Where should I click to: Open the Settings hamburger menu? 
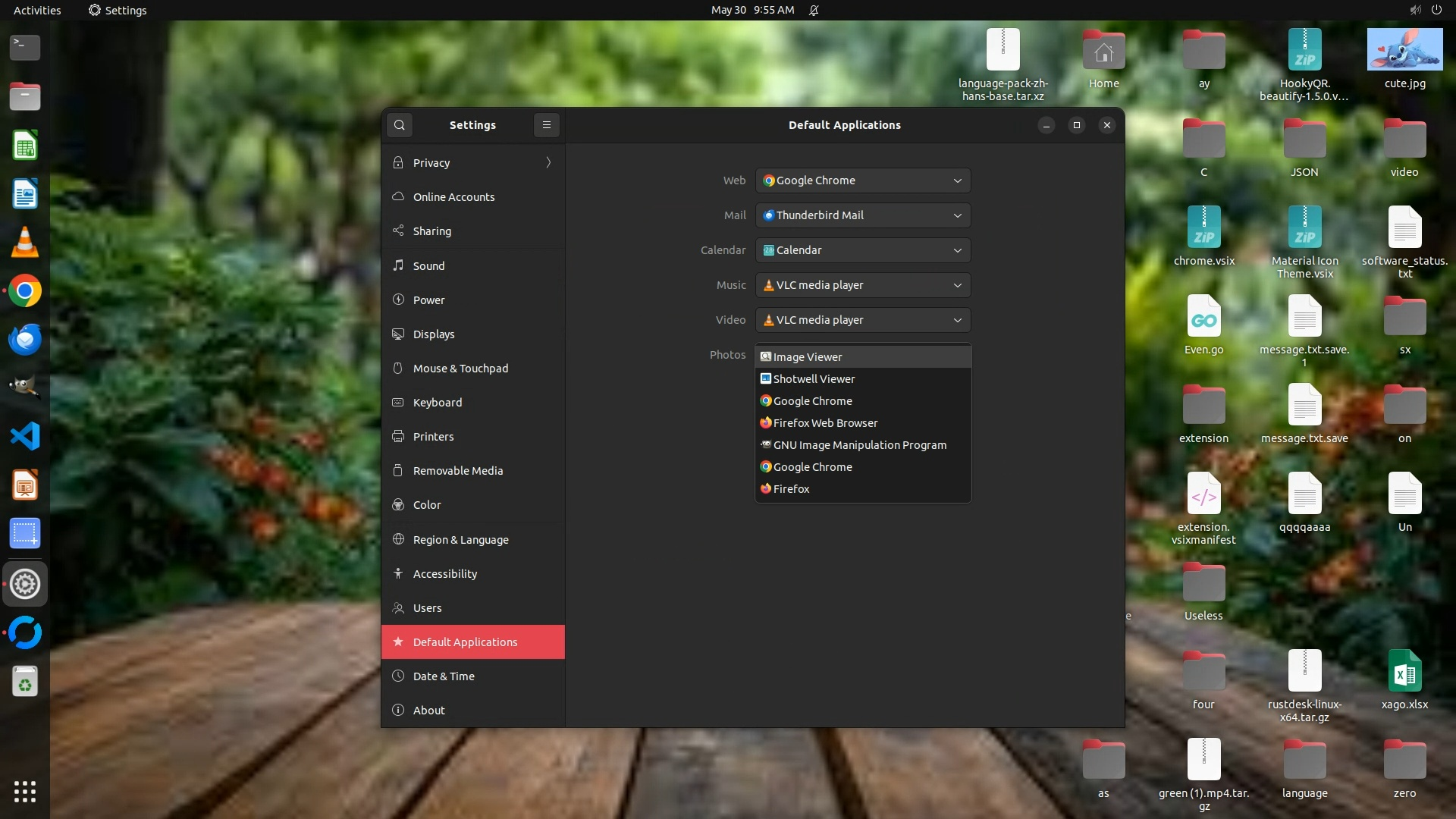[x=546, y=125]
